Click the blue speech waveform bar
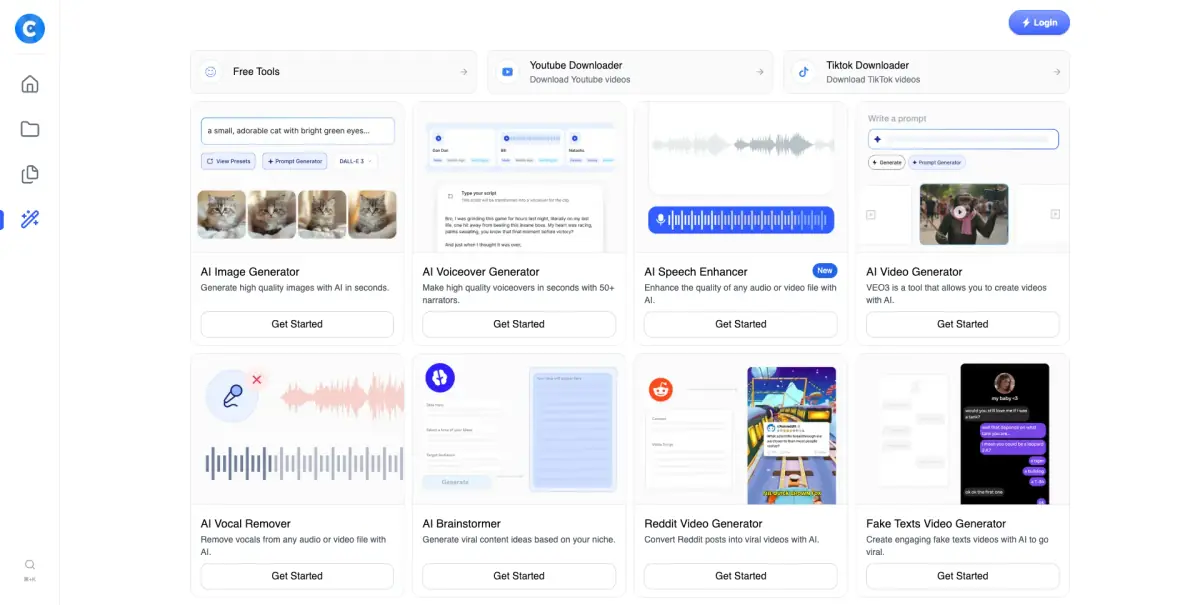The image size is (1200, 605). click(x=741, y=220)
